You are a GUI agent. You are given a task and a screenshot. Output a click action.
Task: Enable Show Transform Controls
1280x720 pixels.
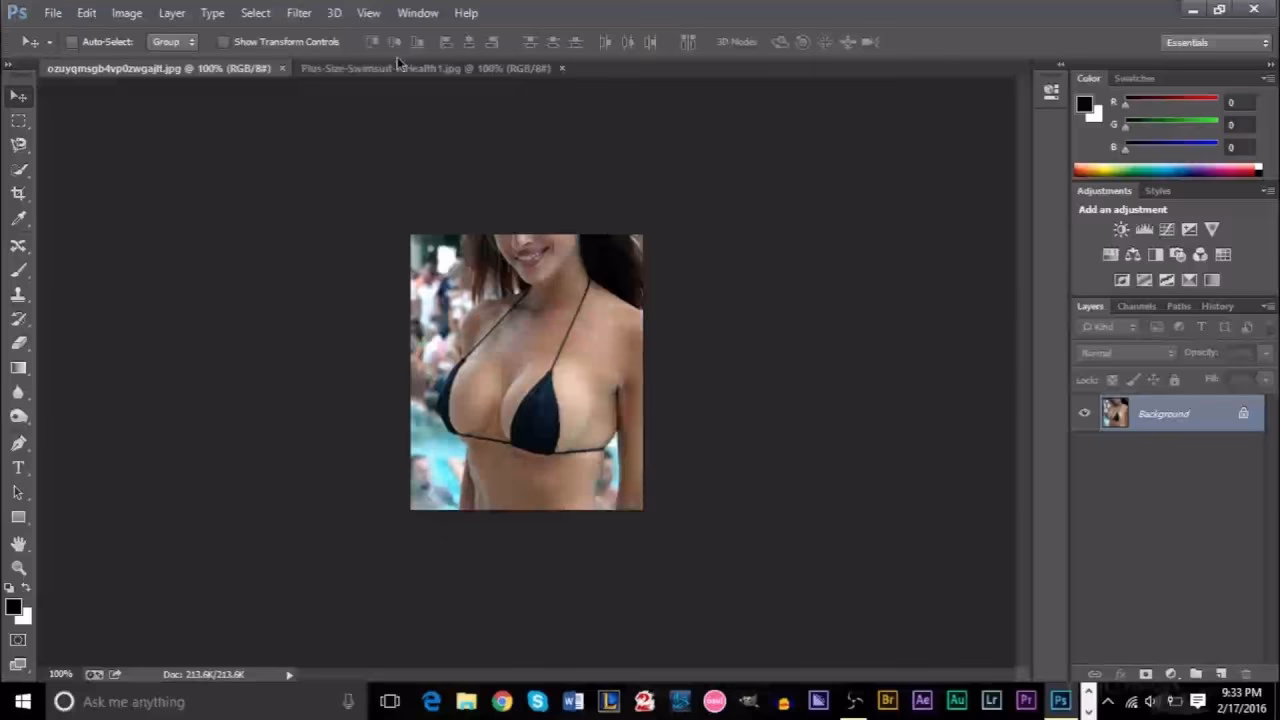(x=224, y=41)
